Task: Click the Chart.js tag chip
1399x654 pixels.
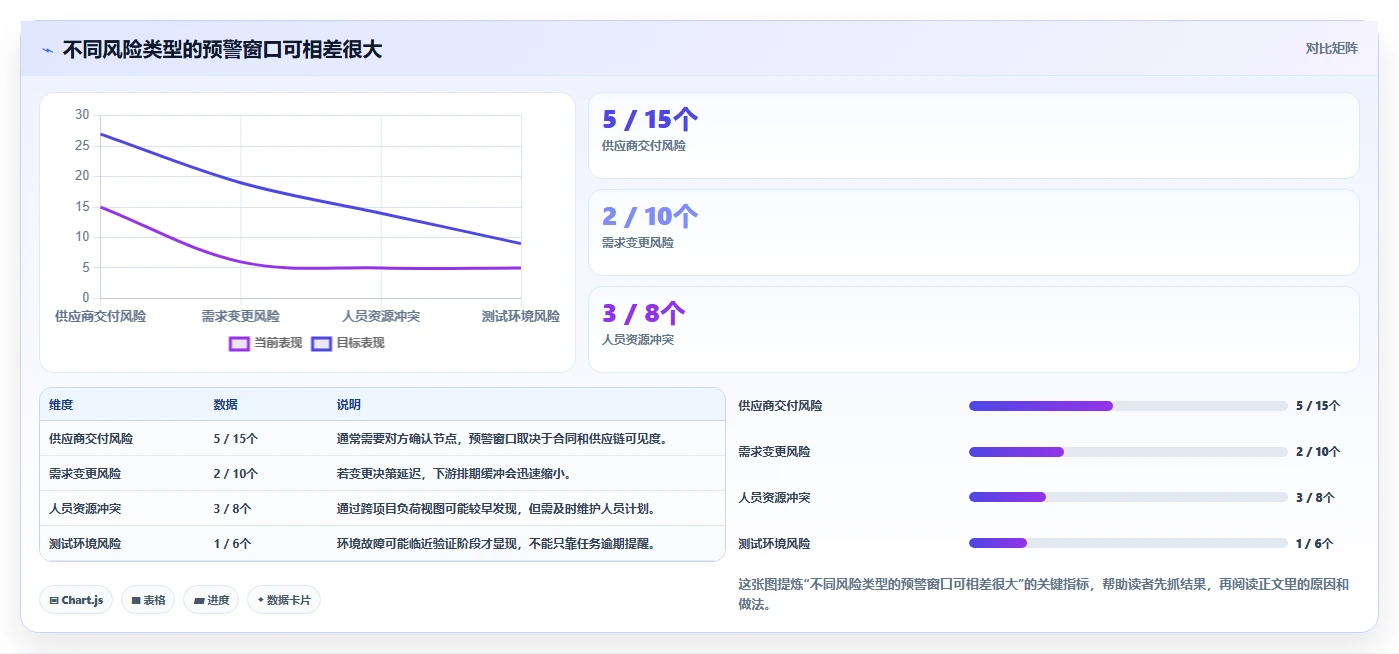Action: (76, 600)
